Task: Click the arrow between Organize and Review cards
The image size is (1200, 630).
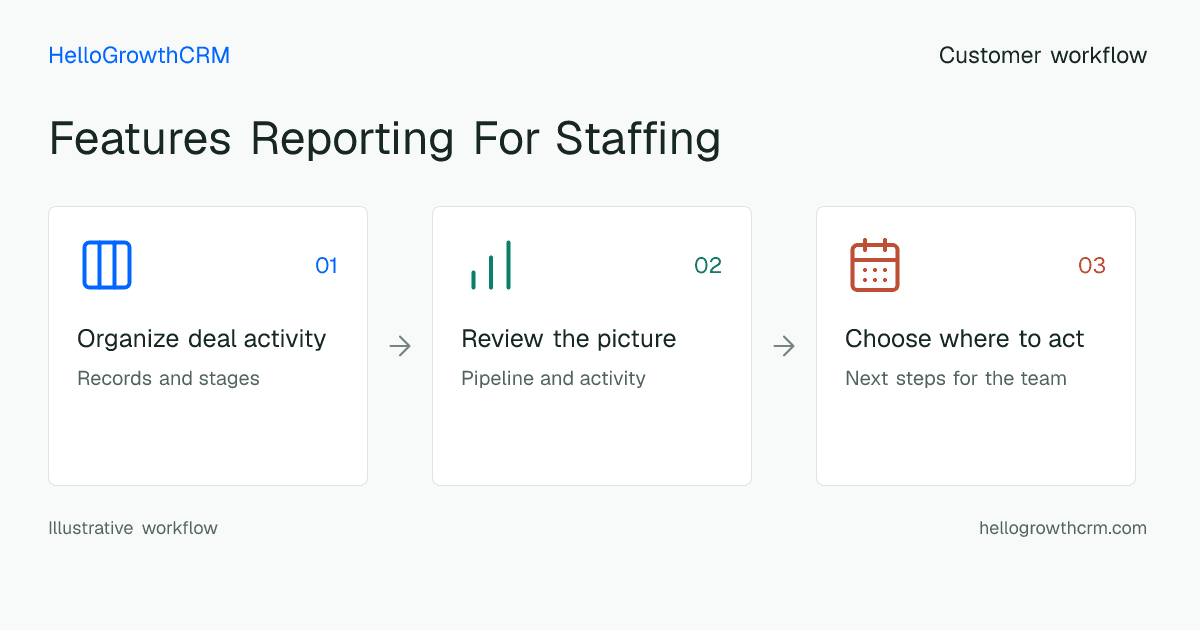Action: coord(400,346)
